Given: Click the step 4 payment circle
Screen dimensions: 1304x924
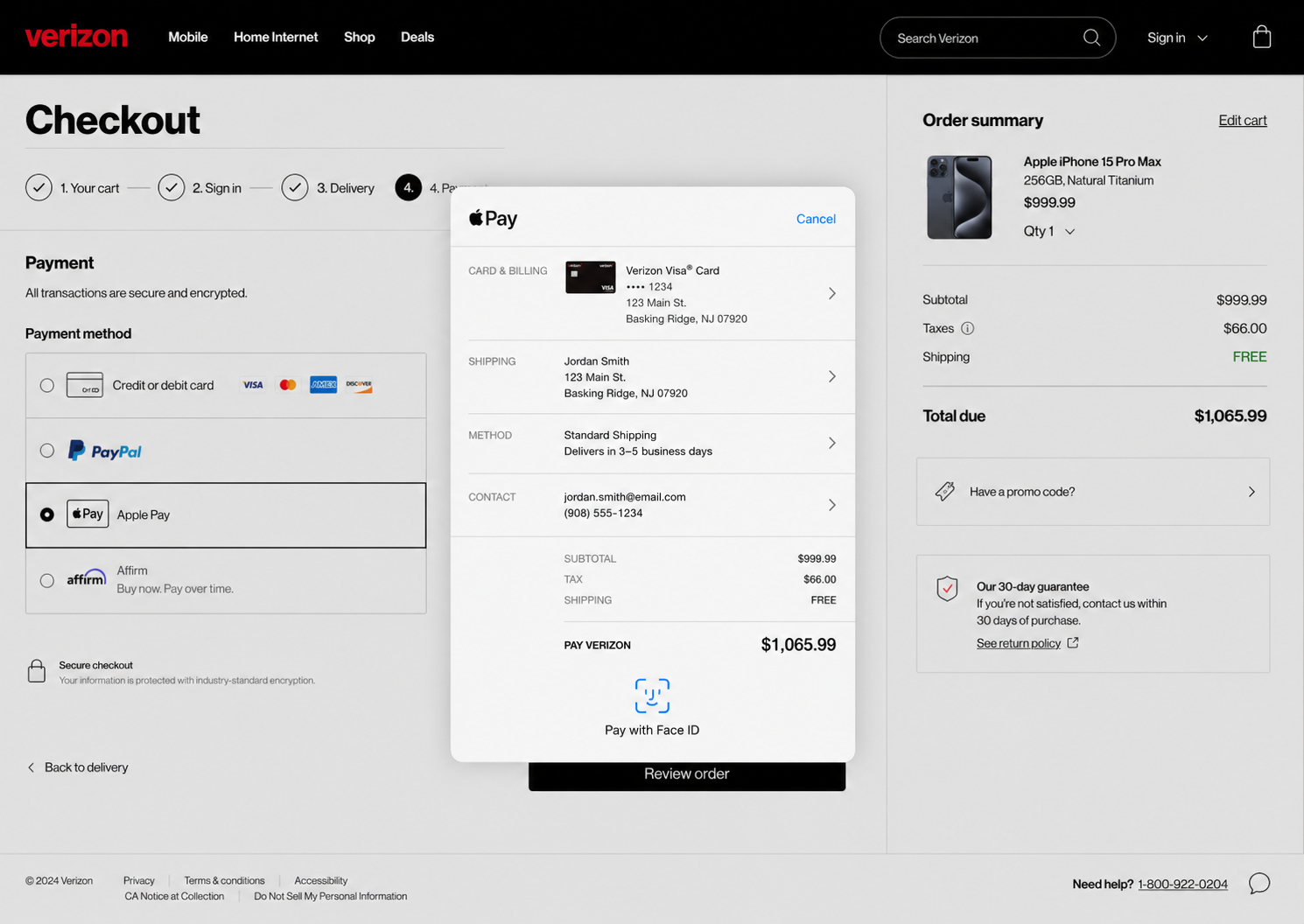Looking at the screenshot, I should [409, 187].
